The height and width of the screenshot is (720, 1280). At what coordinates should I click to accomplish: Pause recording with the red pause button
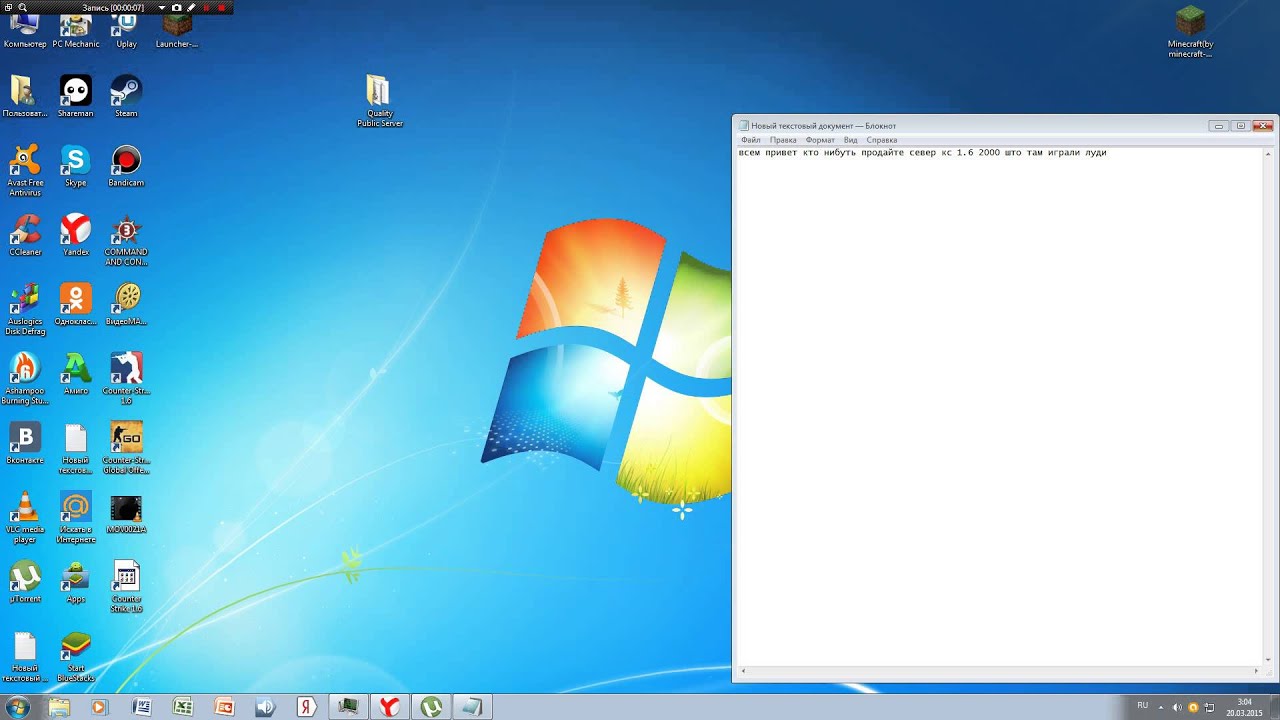pos(207,7)
